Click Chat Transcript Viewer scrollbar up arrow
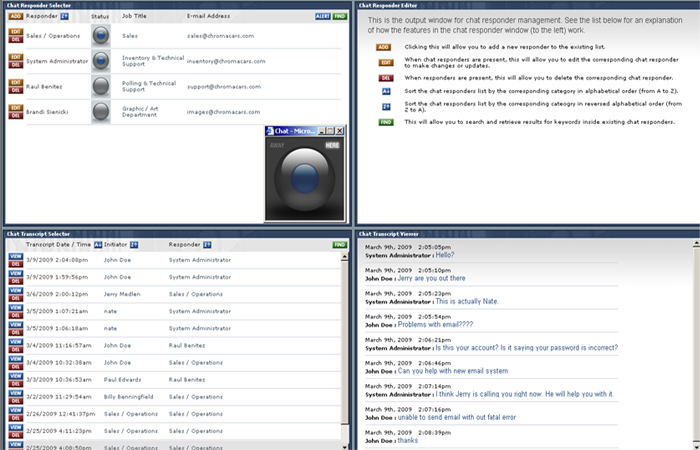Image resolution: width=700 pixels, height=450 pixels. [x=696, y=243]
